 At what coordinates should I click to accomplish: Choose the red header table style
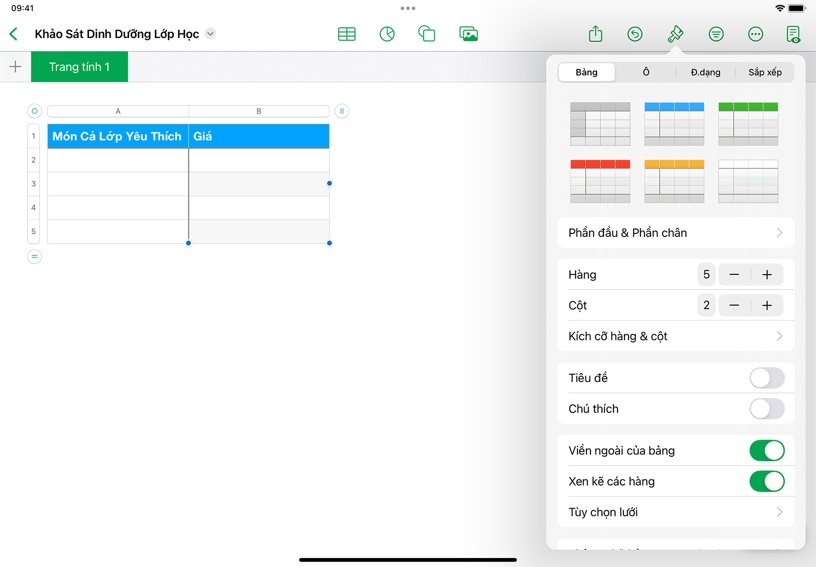[x=600, y=181]
